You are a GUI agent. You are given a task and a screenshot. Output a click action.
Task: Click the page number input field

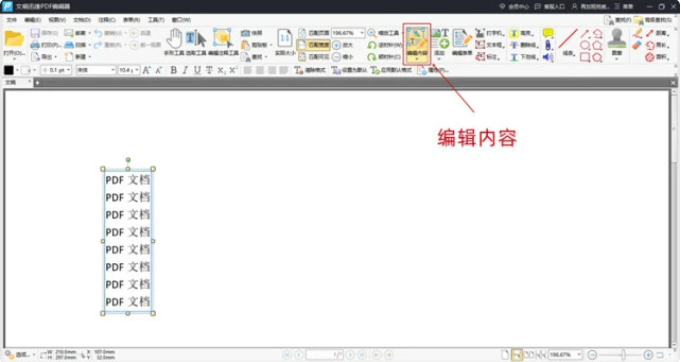(x=325, y=355)
